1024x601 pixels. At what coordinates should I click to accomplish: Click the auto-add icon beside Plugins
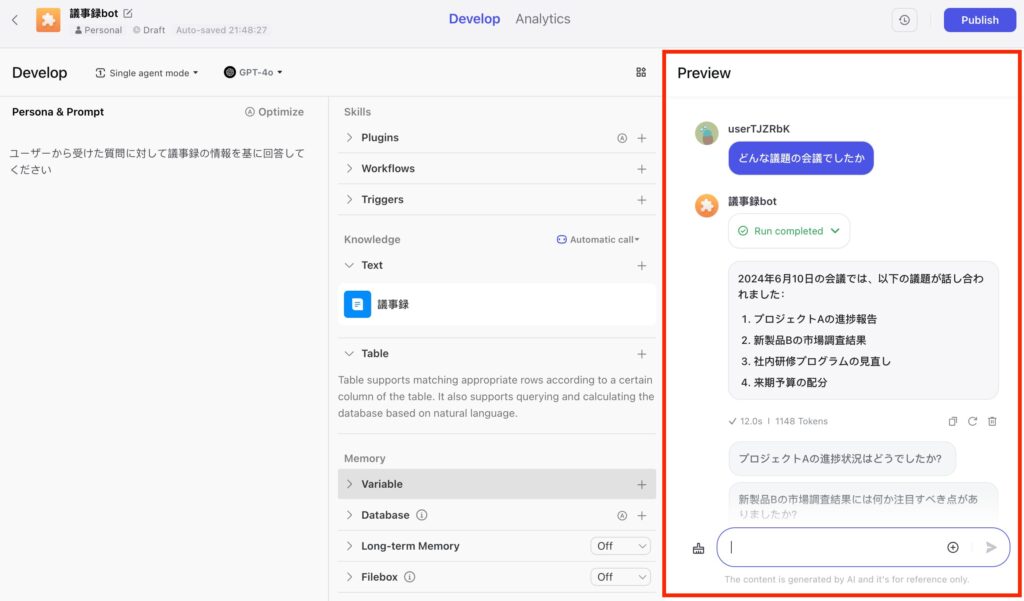pyautogui.click(x=622, y=138)
